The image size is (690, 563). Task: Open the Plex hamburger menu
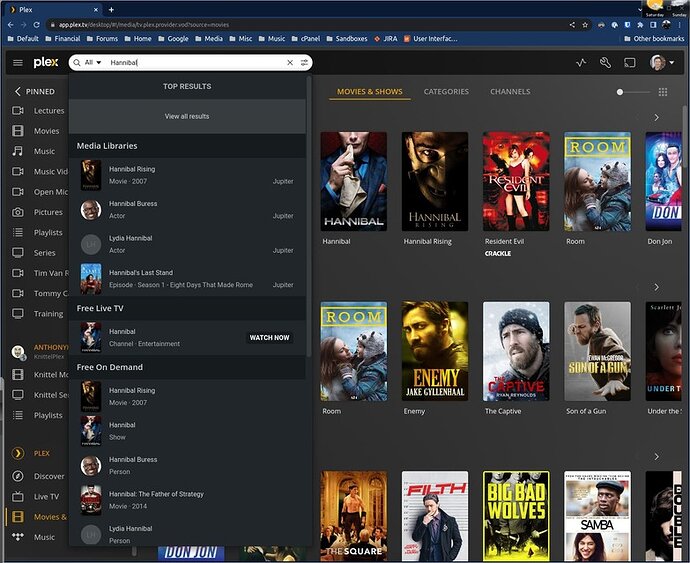point(18,63)
